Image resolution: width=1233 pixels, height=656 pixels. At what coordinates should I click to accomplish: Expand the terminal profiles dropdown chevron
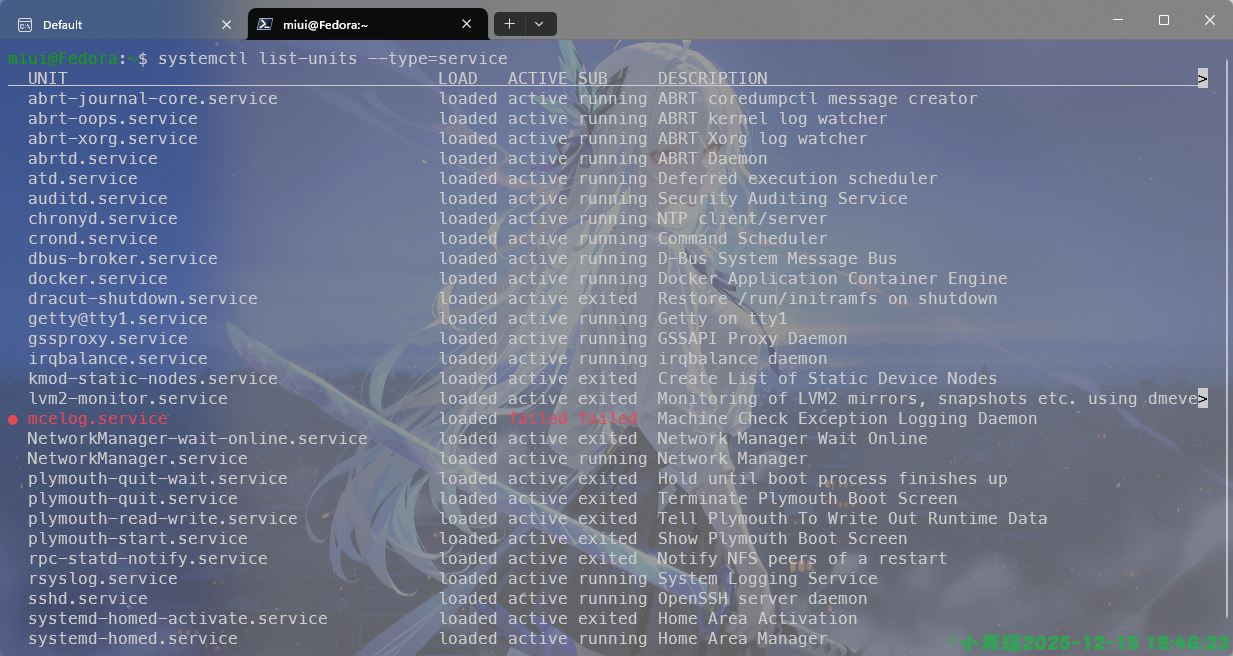click(539, 24)
